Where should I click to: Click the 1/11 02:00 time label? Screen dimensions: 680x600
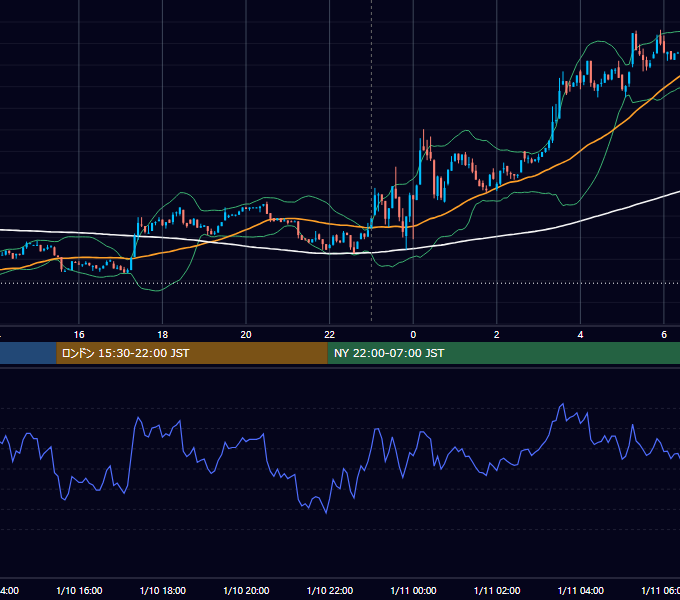497,590
